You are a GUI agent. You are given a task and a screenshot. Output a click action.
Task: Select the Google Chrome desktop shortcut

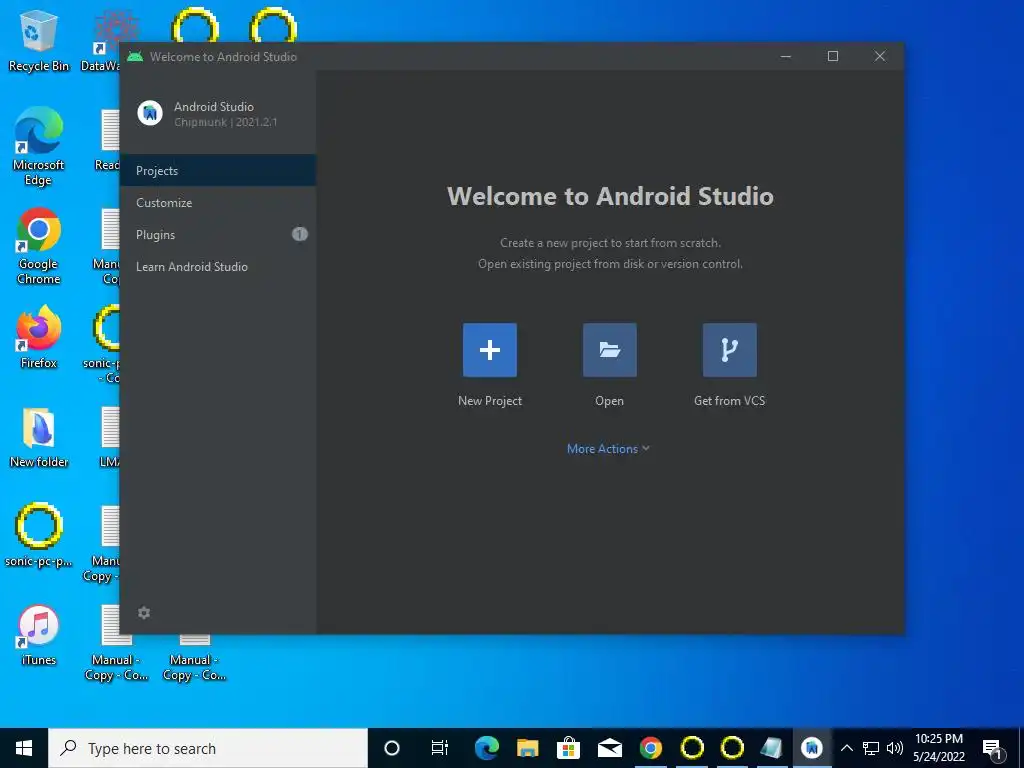click(x=39, y=247)
